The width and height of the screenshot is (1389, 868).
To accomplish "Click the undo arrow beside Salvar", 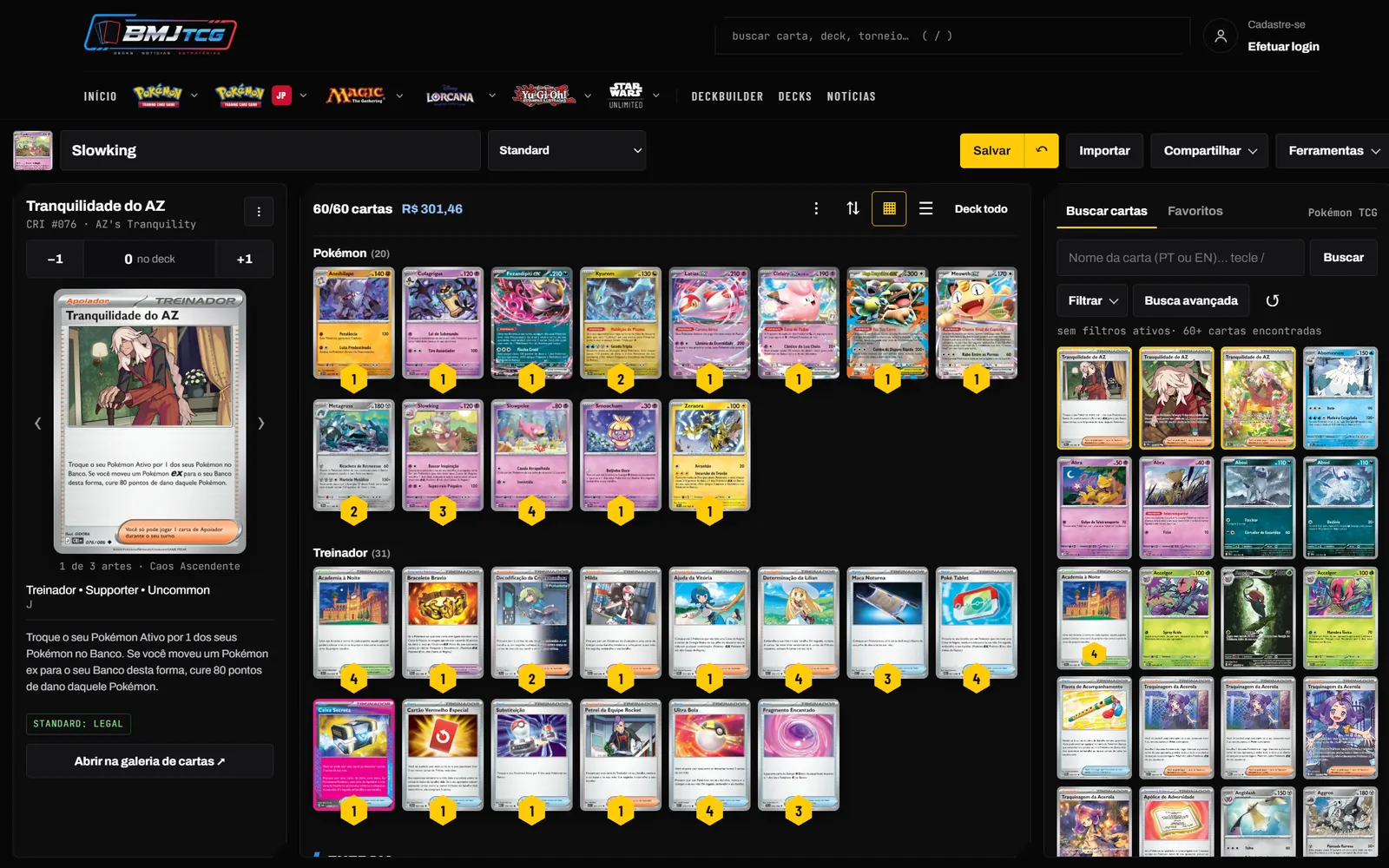I will point(1042,150).
